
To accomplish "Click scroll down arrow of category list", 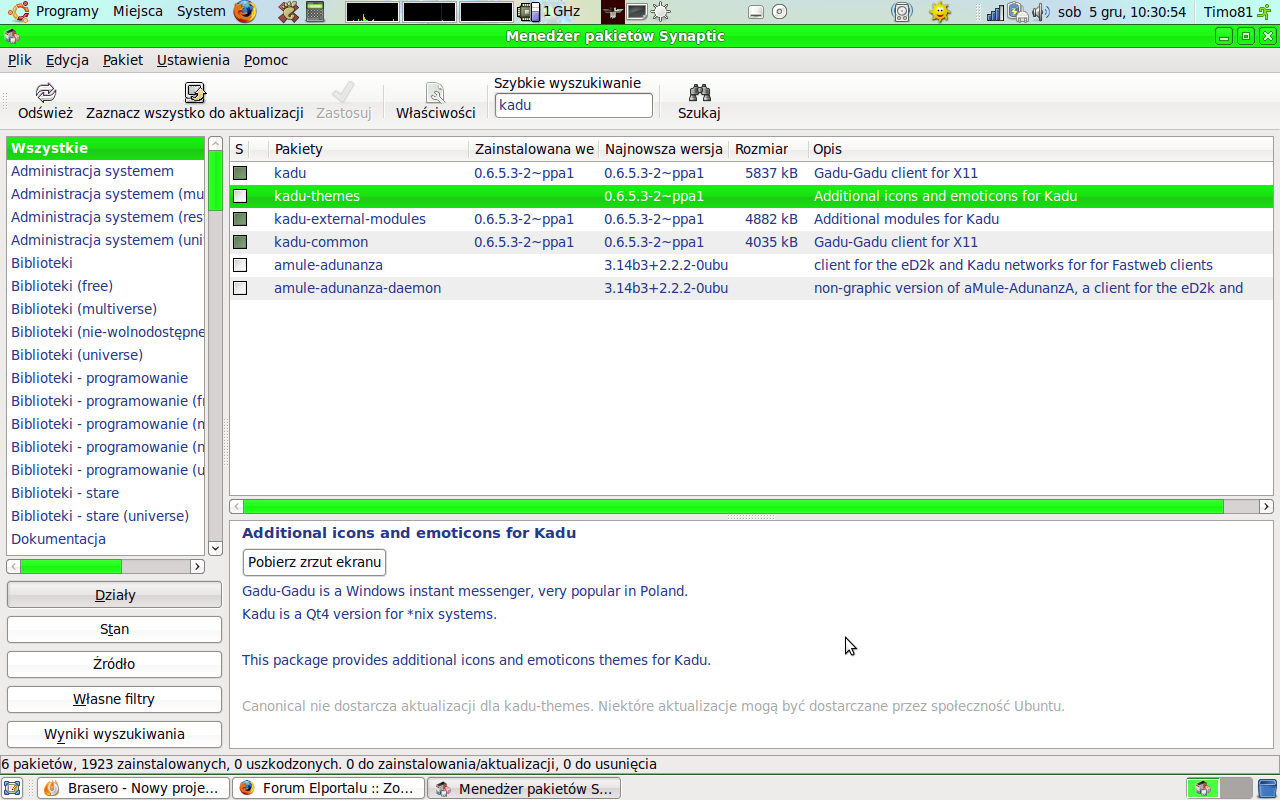I will pyautogui.click(x=215, y=548).
